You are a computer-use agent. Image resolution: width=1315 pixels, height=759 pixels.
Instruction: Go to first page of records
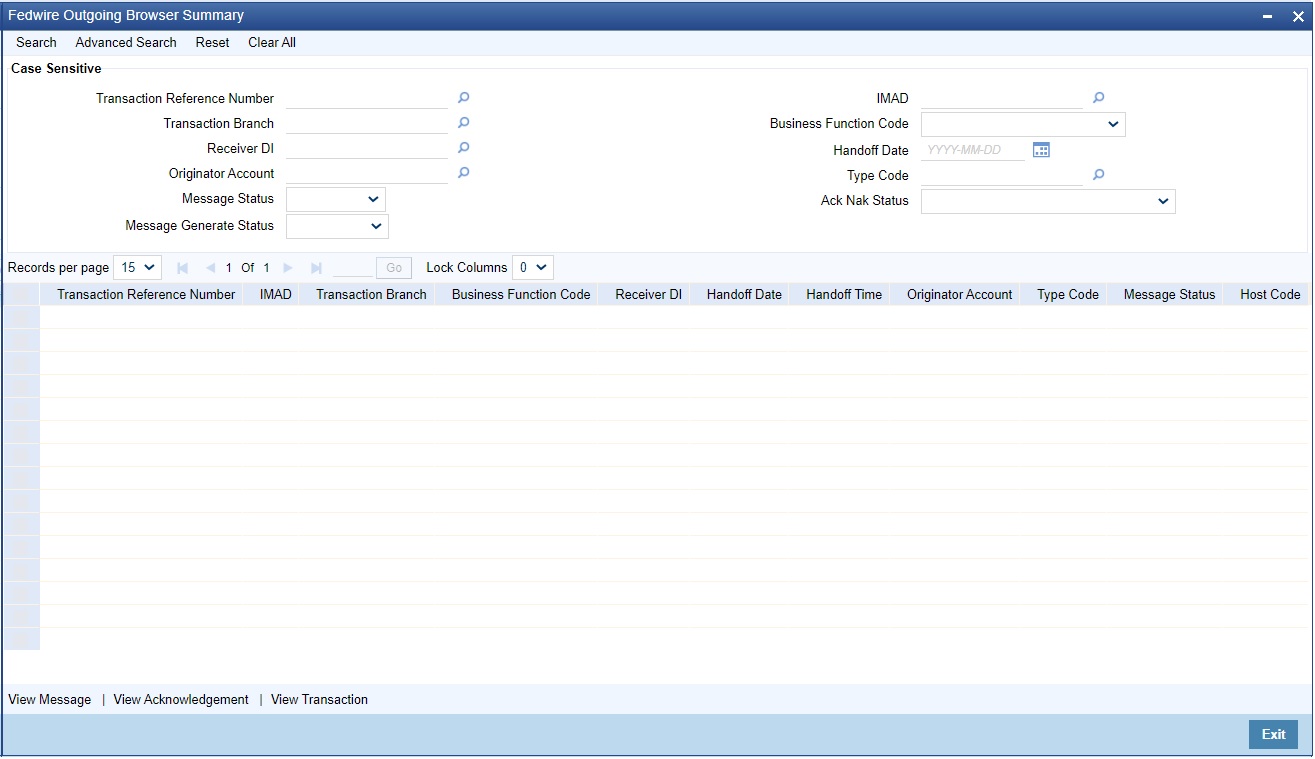[182, 268]
